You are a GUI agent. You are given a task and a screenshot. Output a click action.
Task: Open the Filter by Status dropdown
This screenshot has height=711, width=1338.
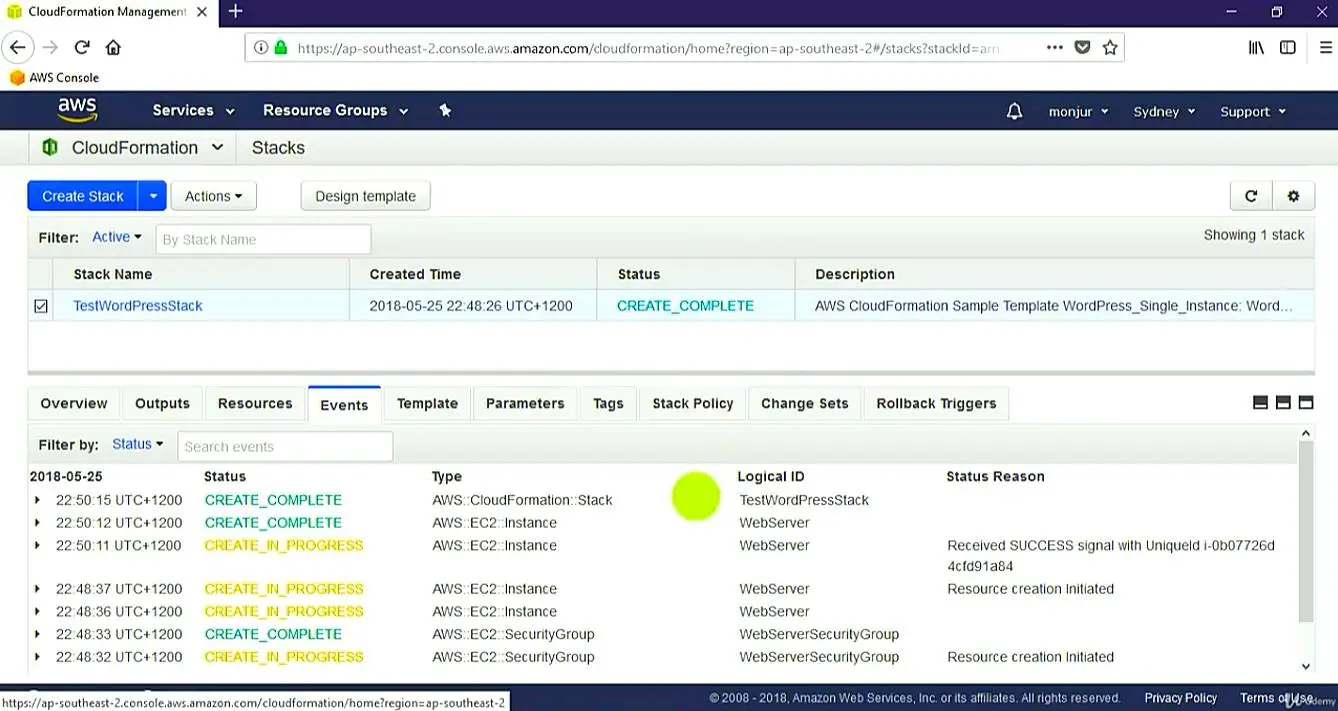pos(138,444)
